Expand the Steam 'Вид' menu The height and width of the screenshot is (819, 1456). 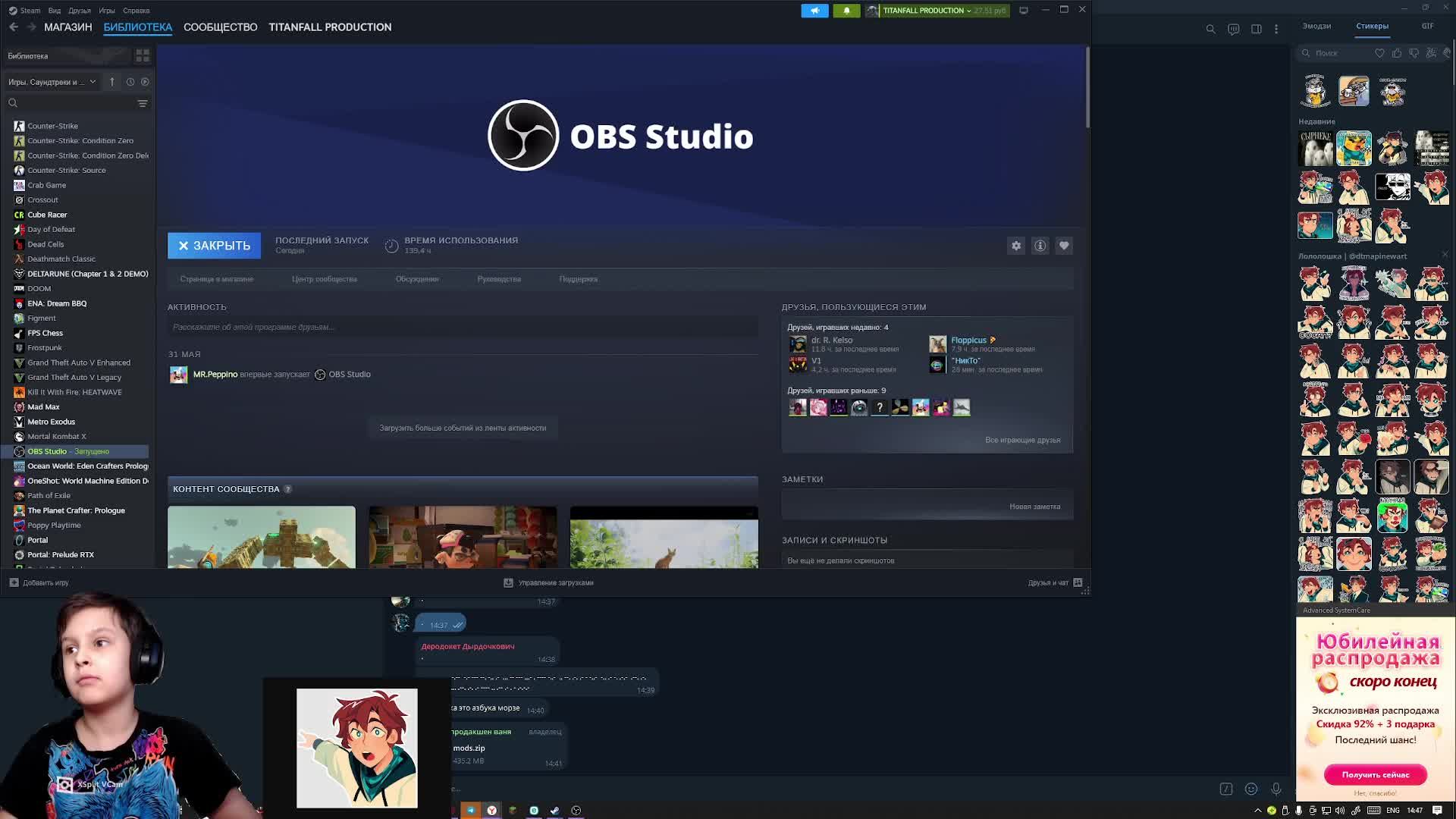55,11
